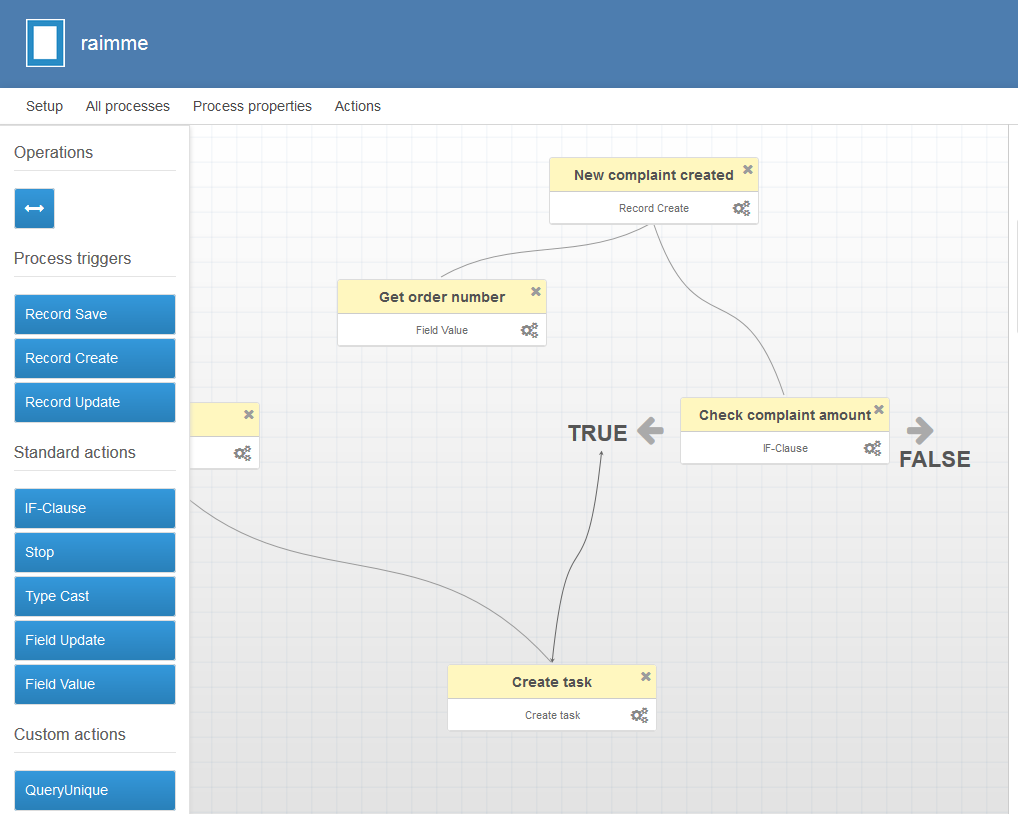Close the Create task node

[x=646, y=677]
